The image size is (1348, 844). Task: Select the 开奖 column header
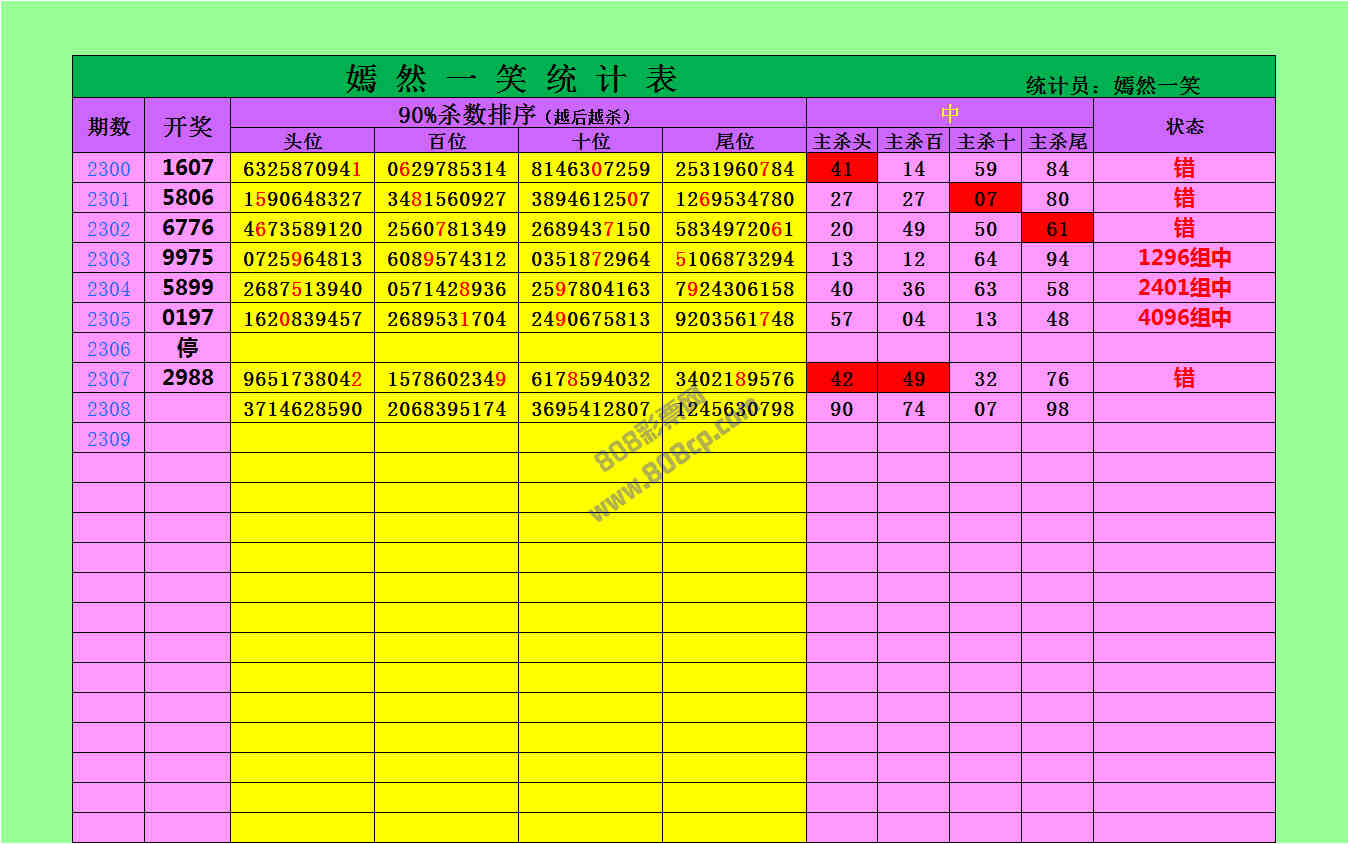(x=188, y=126)
